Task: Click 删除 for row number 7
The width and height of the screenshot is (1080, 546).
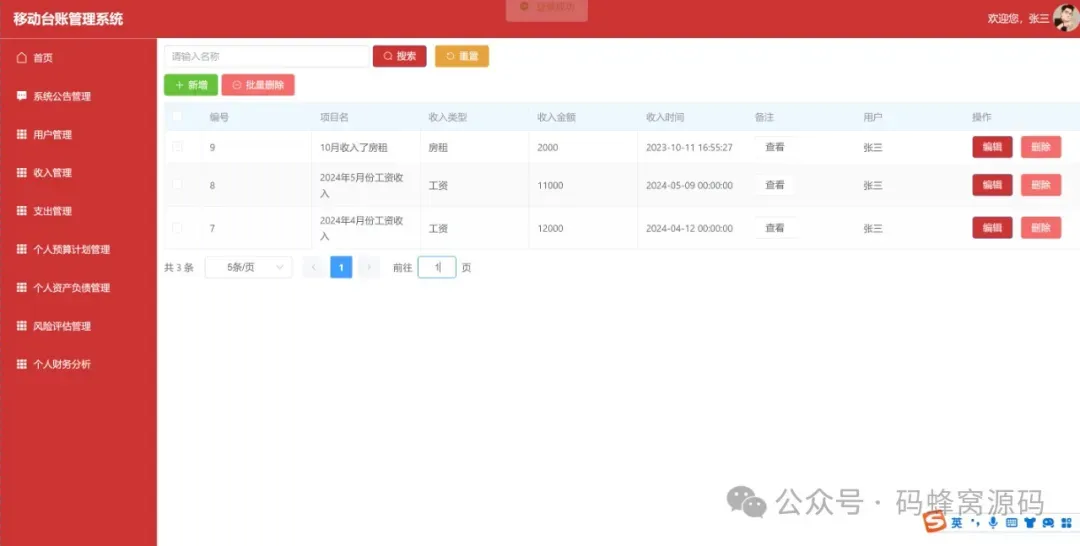Action: [x=1041, y=228]
